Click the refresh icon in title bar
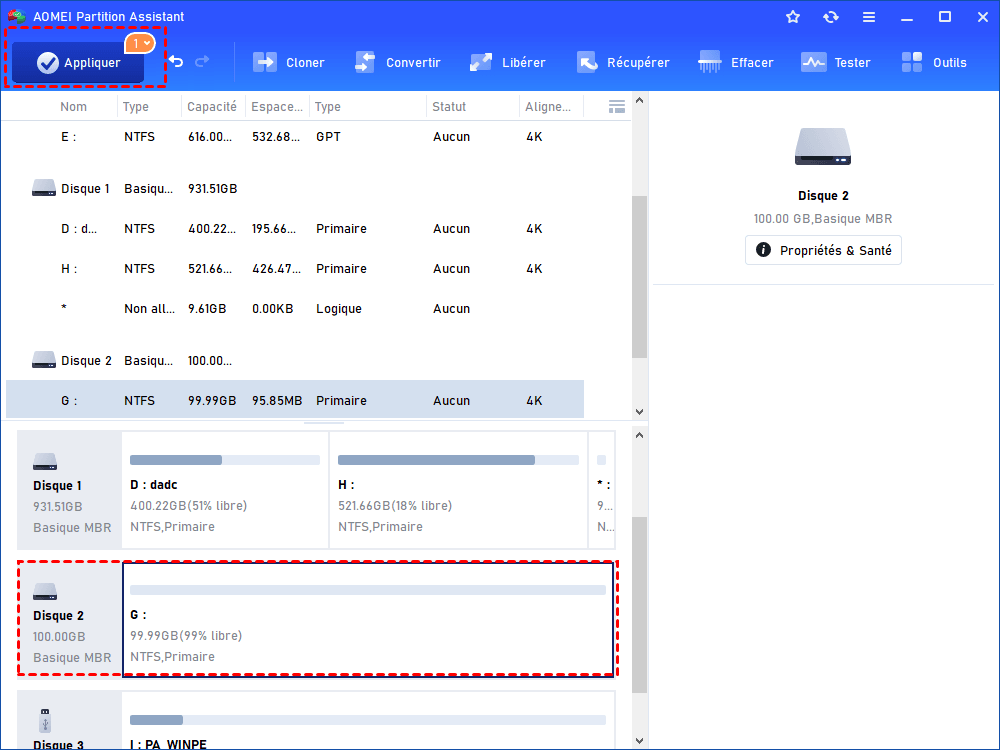The image size is (1000, 750). [x=830, y=17]
